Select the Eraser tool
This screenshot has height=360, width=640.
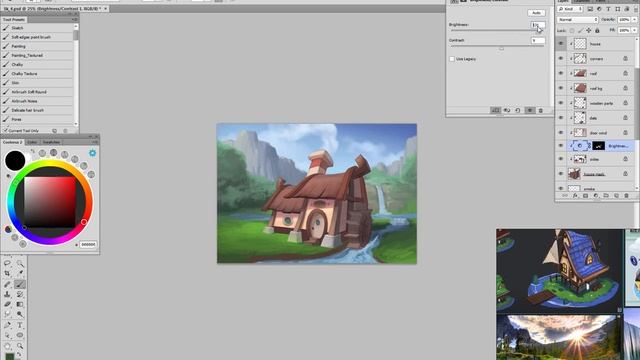tap(7, 304)
